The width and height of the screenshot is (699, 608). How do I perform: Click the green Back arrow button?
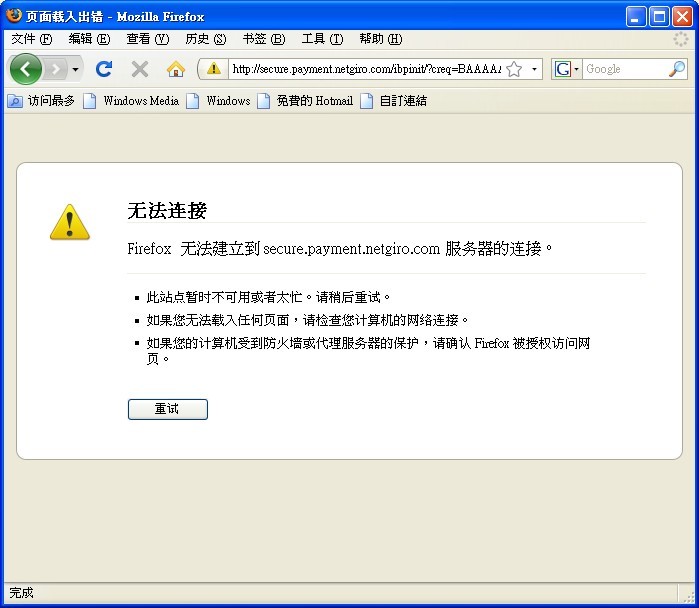point(25,69)
